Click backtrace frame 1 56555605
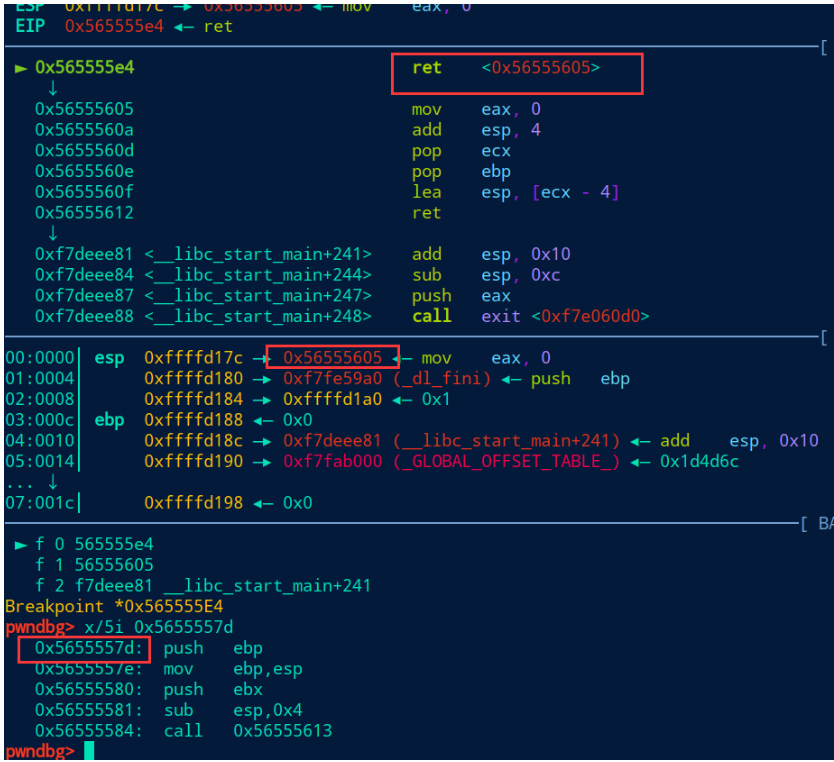 (x=94, y=565)
